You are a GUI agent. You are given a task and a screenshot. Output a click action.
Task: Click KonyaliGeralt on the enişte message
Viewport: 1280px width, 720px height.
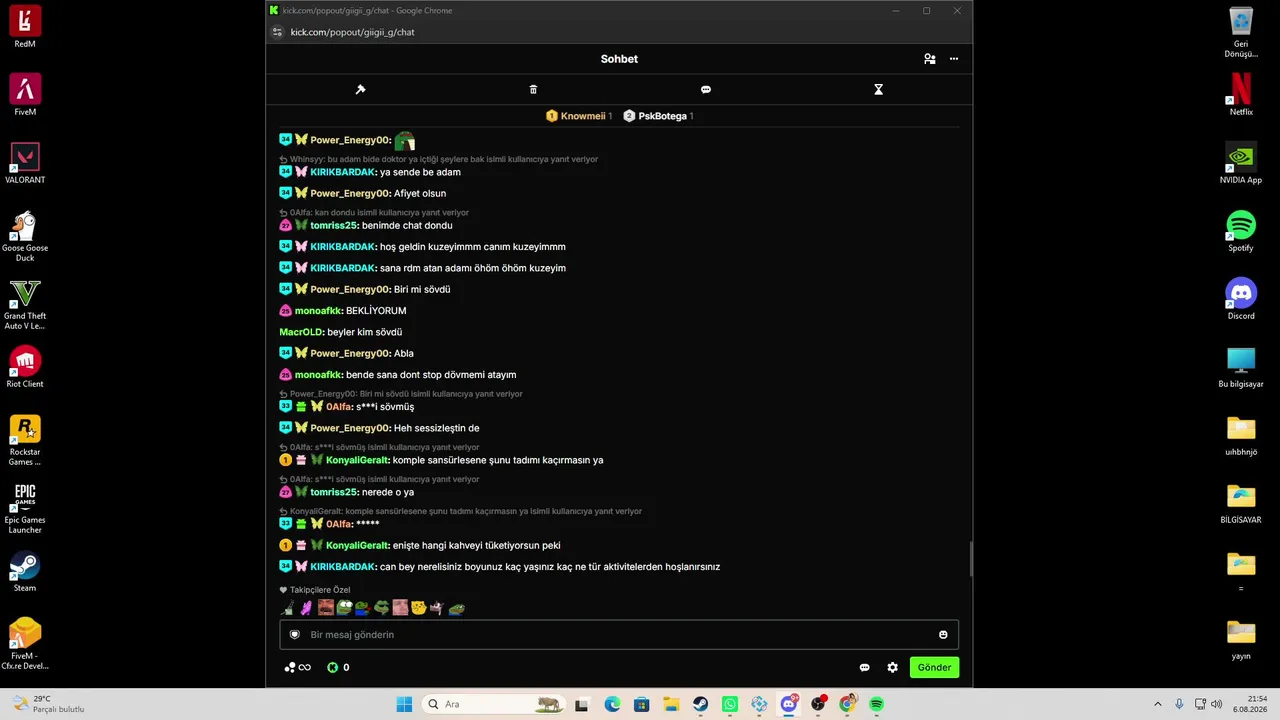pyautogui.click(x=357, y=545)
